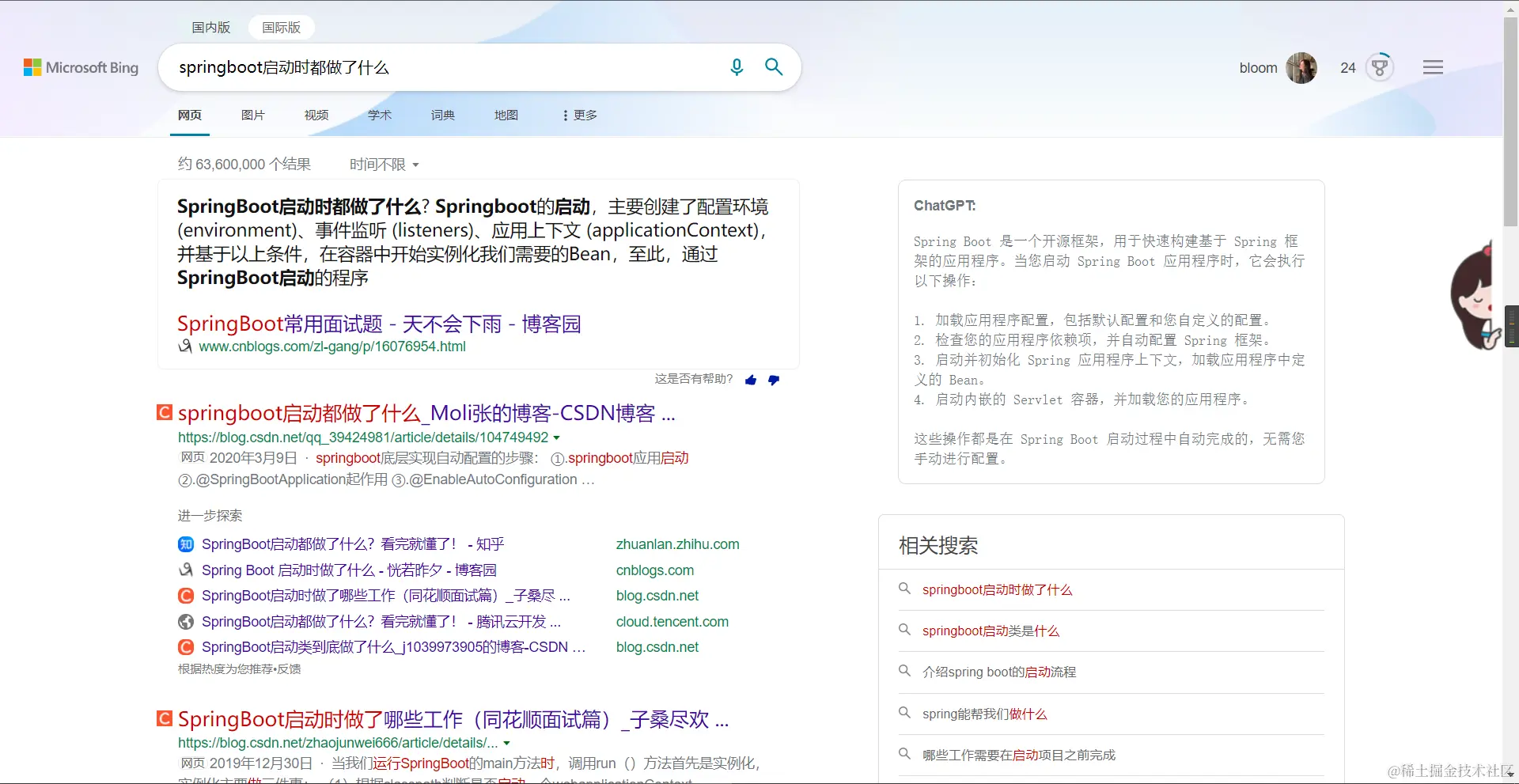Click CSDN favicon beside 同花顺面试篇 explore link
Screen dimensions: 1519x784
click(186, 596)
